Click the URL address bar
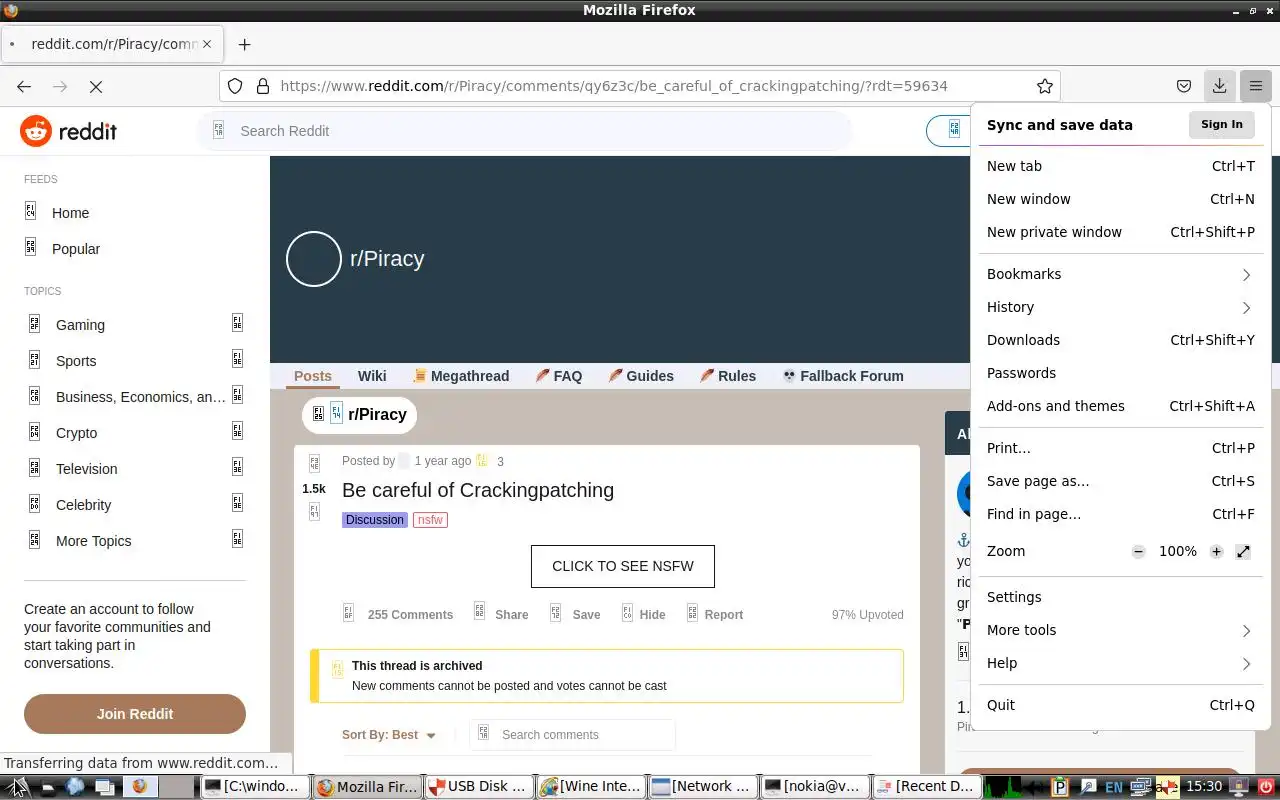 pos(640,86)
